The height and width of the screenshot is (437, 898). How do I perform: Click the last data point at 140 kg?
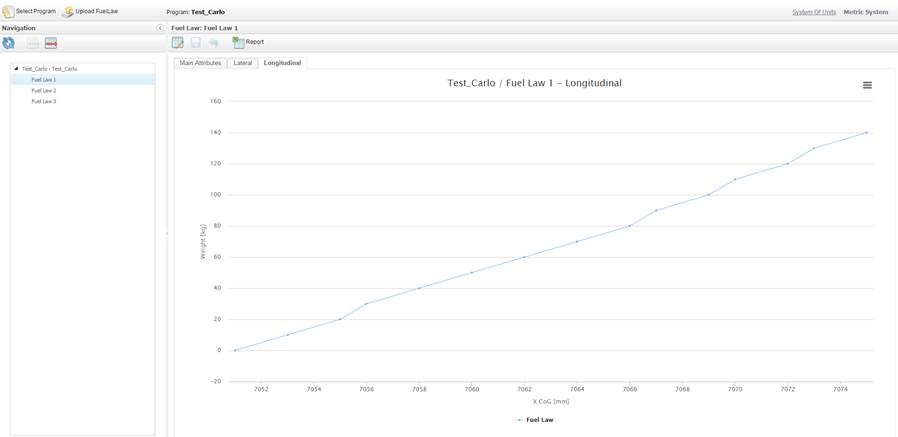pos(866,132)
